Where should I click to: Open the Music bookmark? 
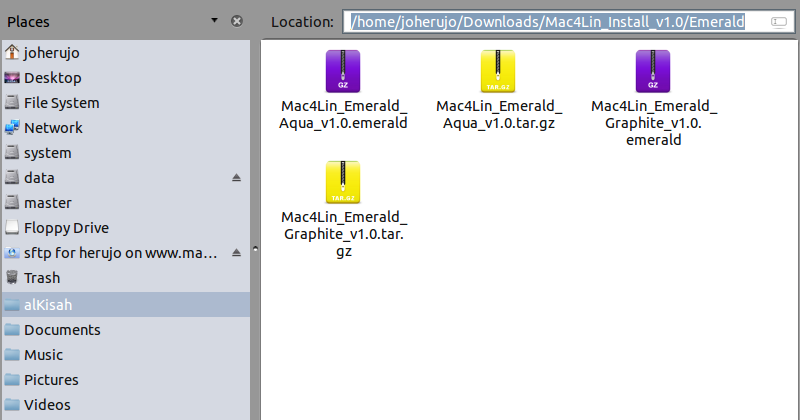tap(43, 355)
